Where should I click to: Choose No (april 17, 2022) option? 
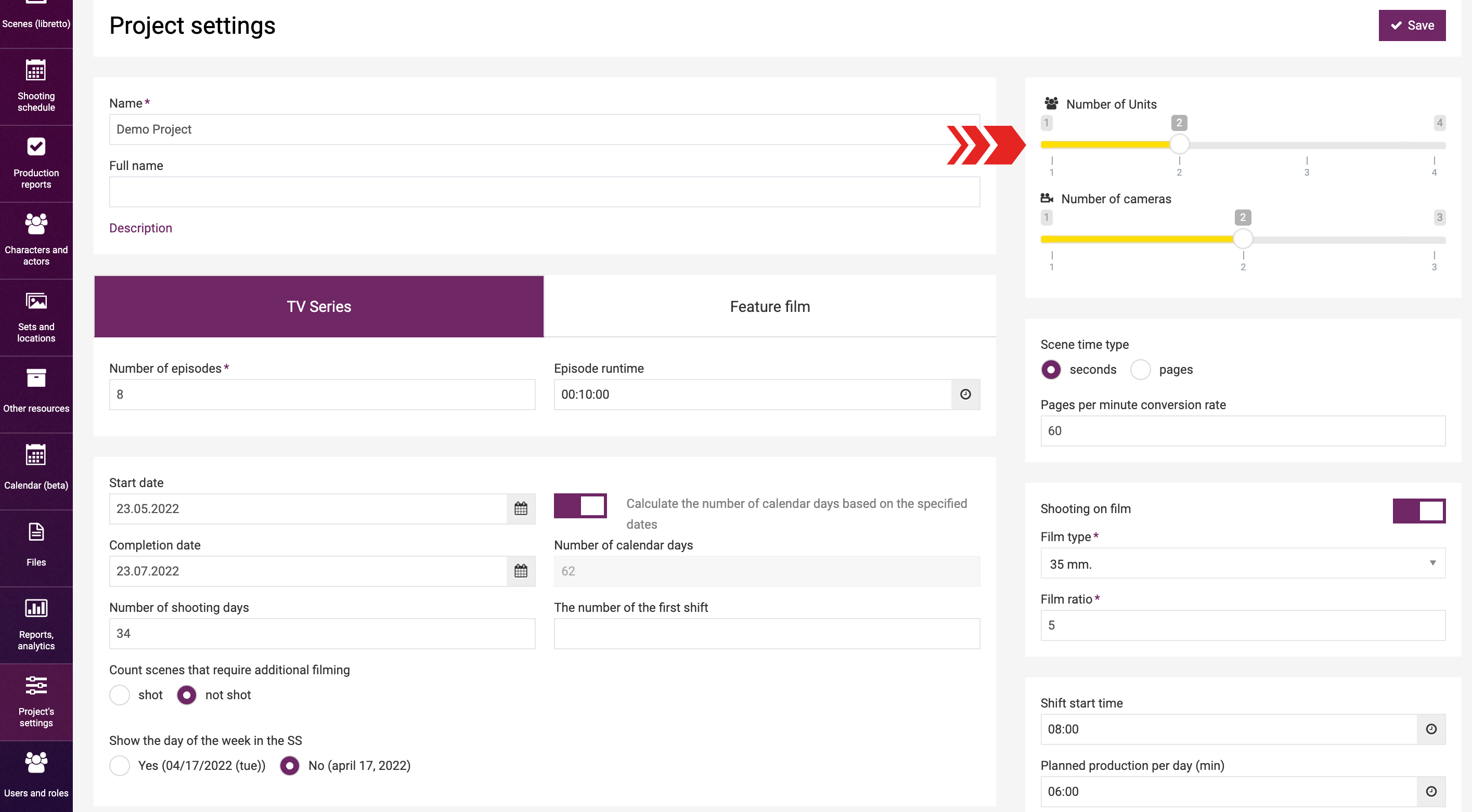290,766
